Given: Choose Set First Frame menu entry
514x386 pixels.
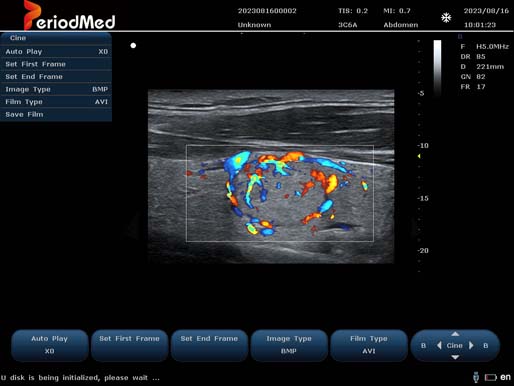Looking at the screenshot, I should pos(56,64).
